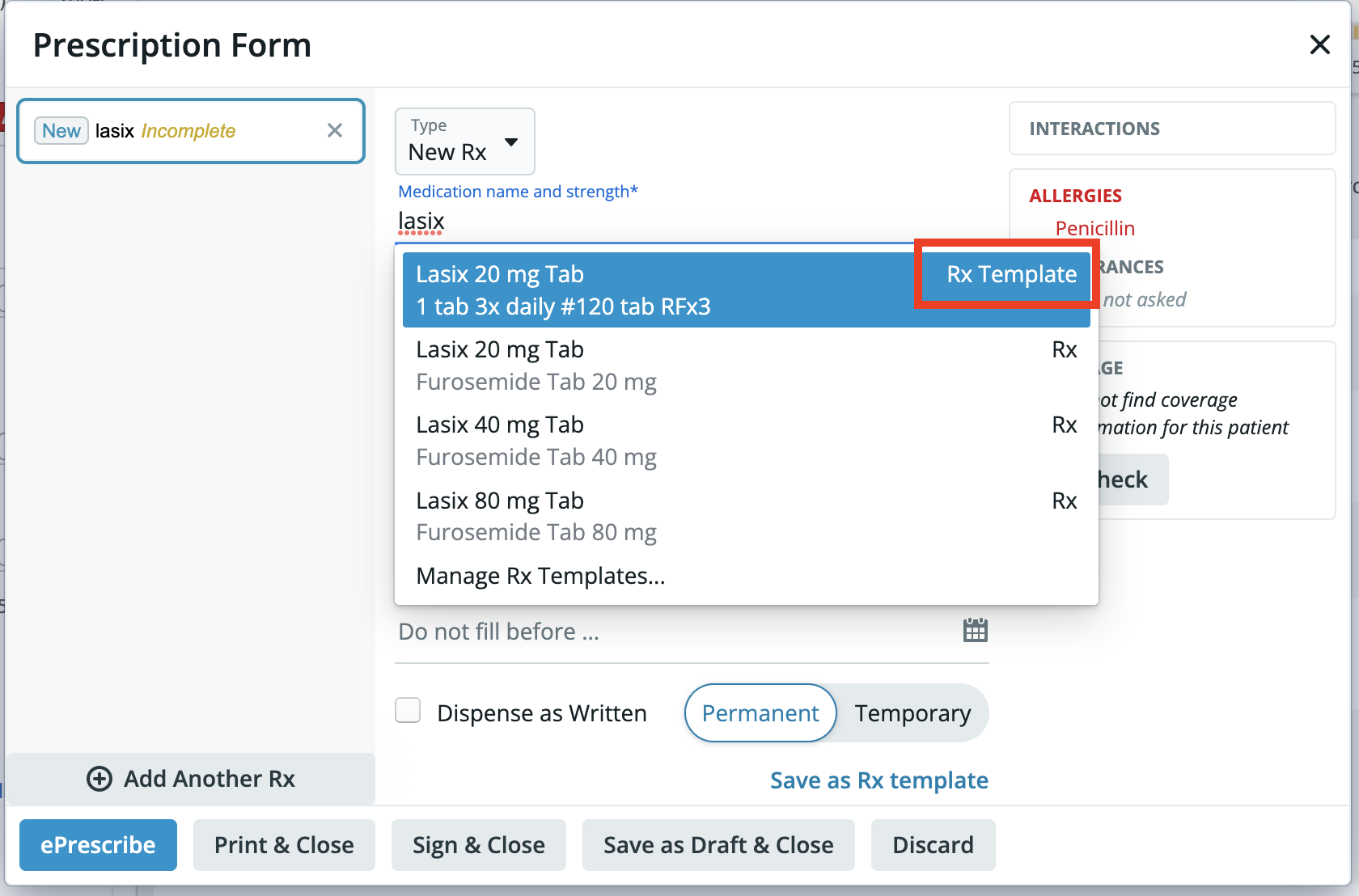Select 'Manage Rx Templates...' from the list
The width and height of the screenshot is (1359, 896).
(x=540, y=575)
